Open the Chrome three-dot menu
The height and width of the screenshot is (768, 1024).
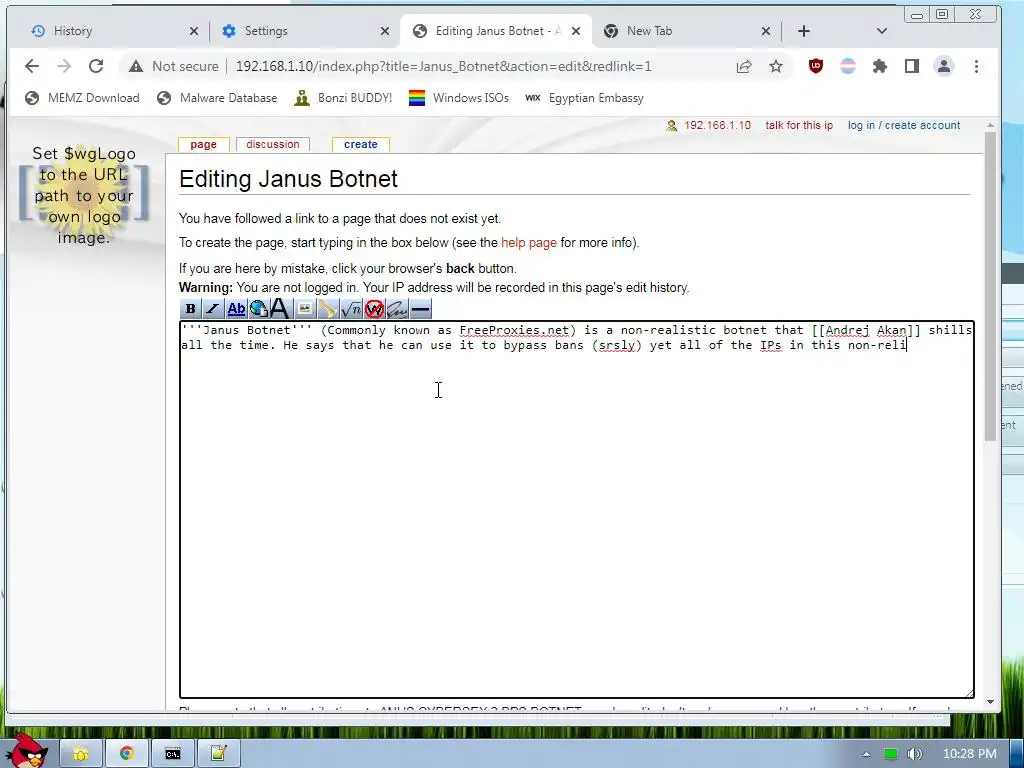[976, 66]
